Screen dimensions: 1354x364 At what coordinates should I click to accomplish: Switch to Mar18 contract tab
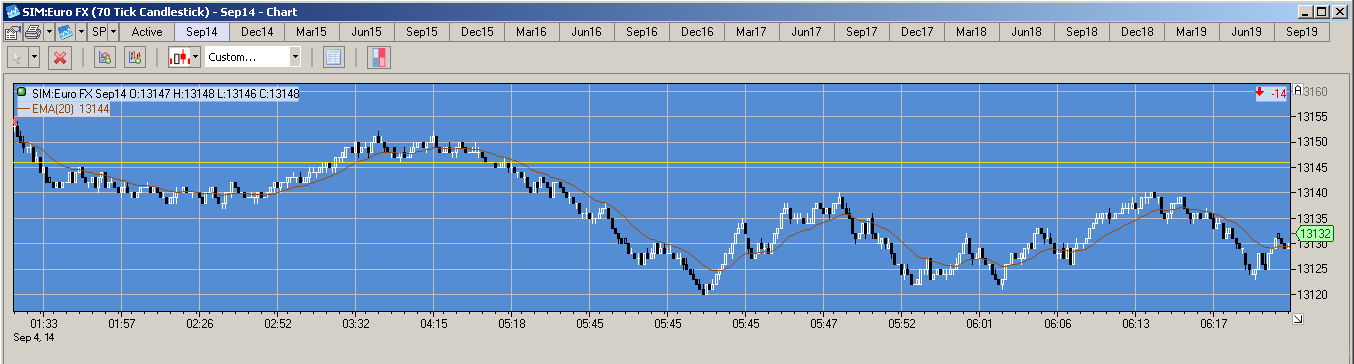click(x=972, y=31)
